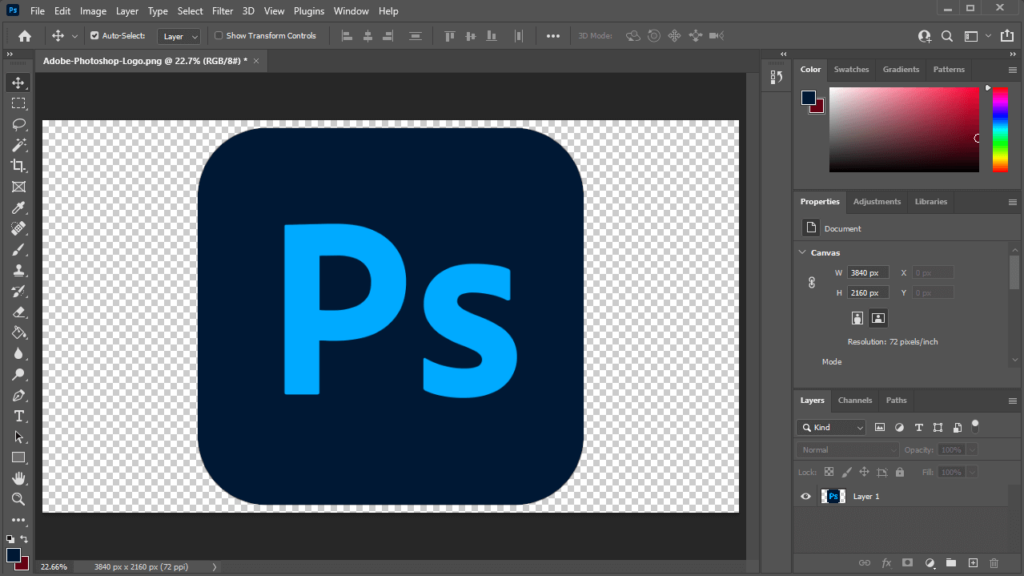Open the Filter menu

(x=222, y=10)
